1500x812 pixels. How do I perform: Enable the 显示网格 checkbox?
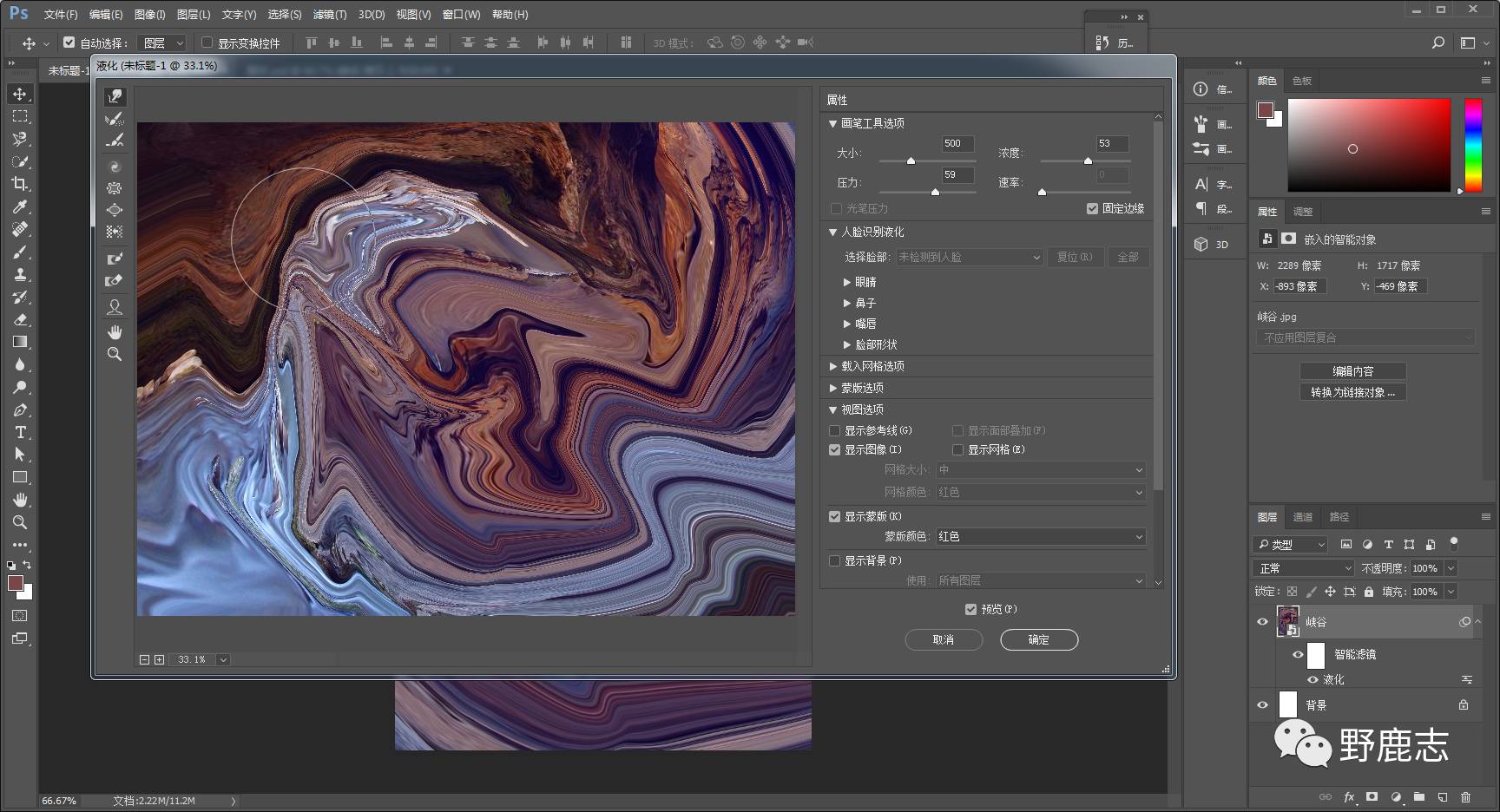pos(958,449)
